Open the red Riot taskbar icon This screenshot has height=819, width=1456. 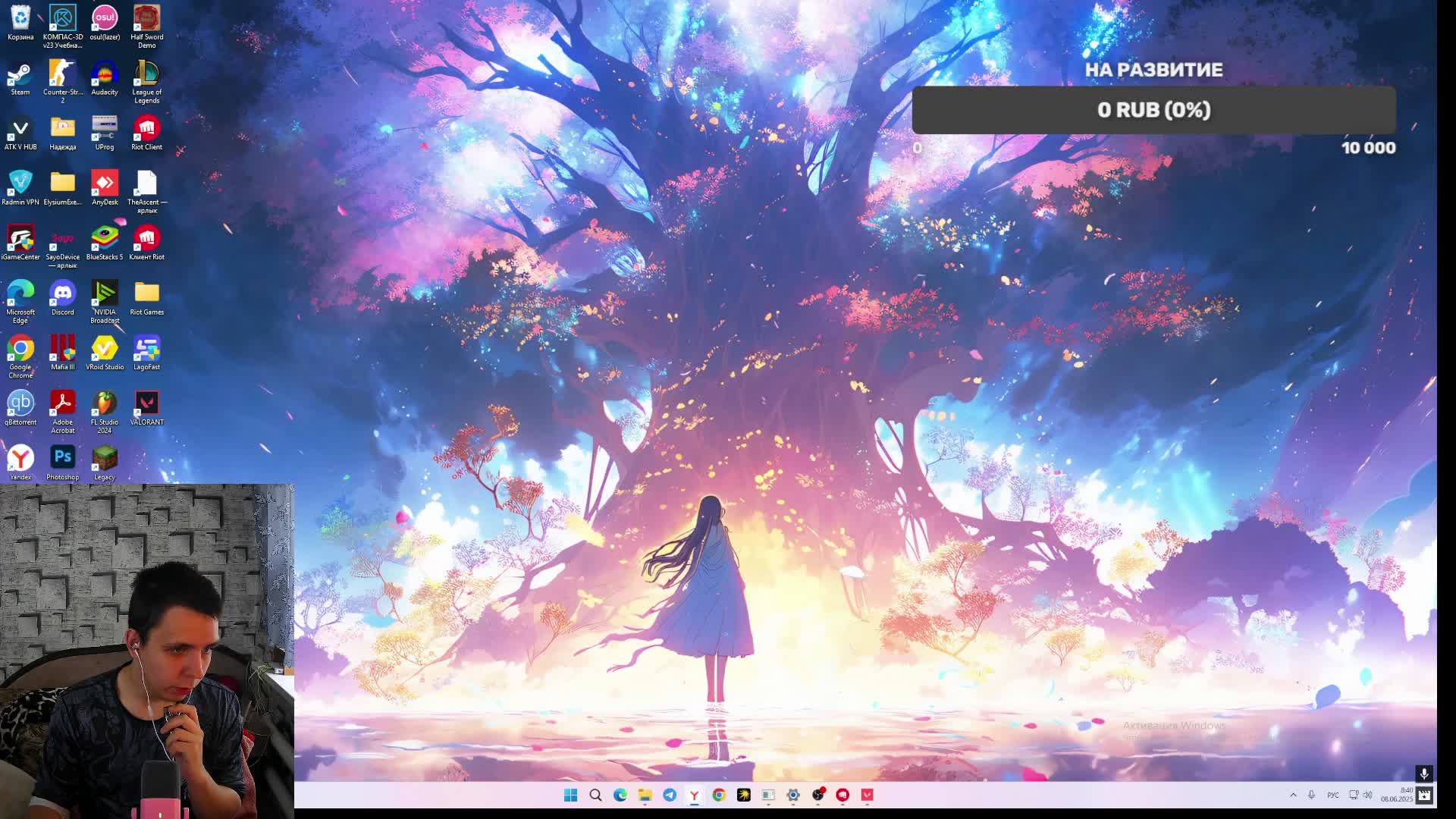click(x=843, y=795)
